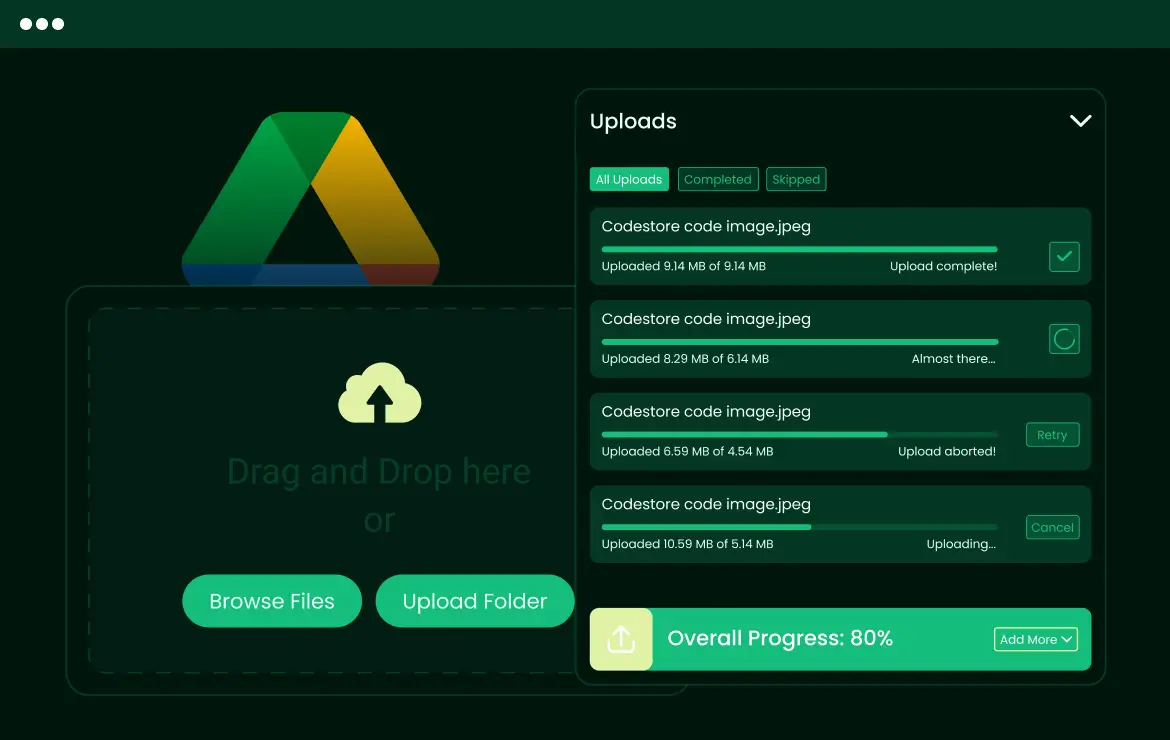Click the 'Uploading...' status text
Viewport: 1170px width, 740px height.
[x=961, y=544]
